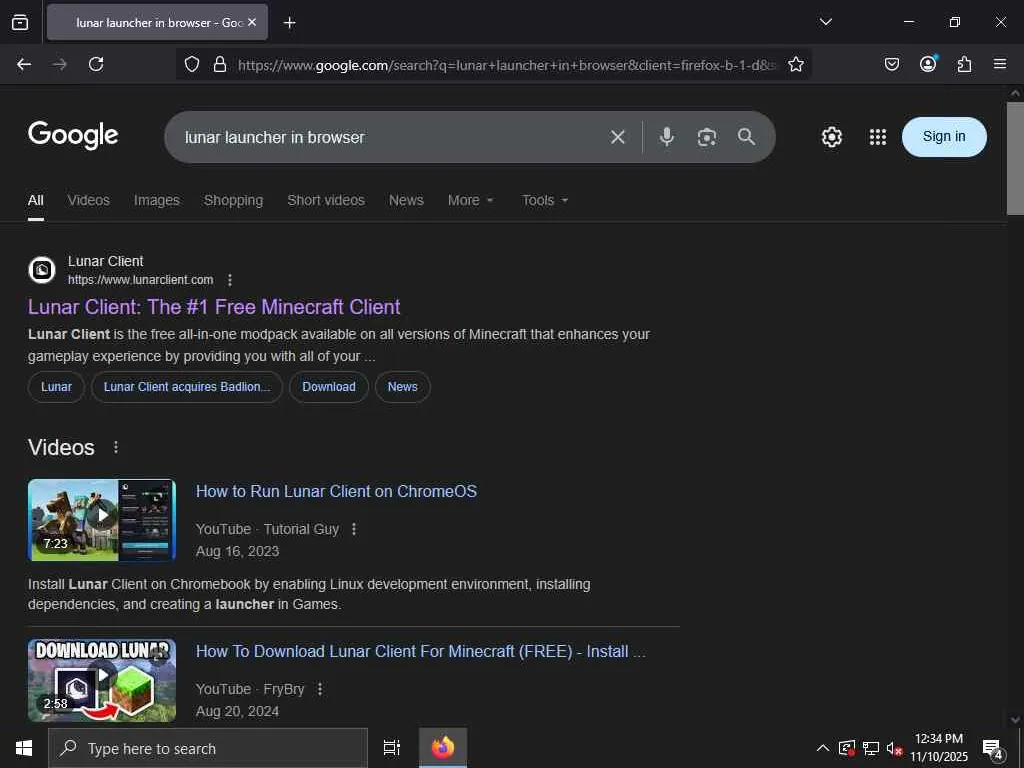1024x768 pixels.
Task: Open options menu beside Videos heading
Action: tap(116, 447)
